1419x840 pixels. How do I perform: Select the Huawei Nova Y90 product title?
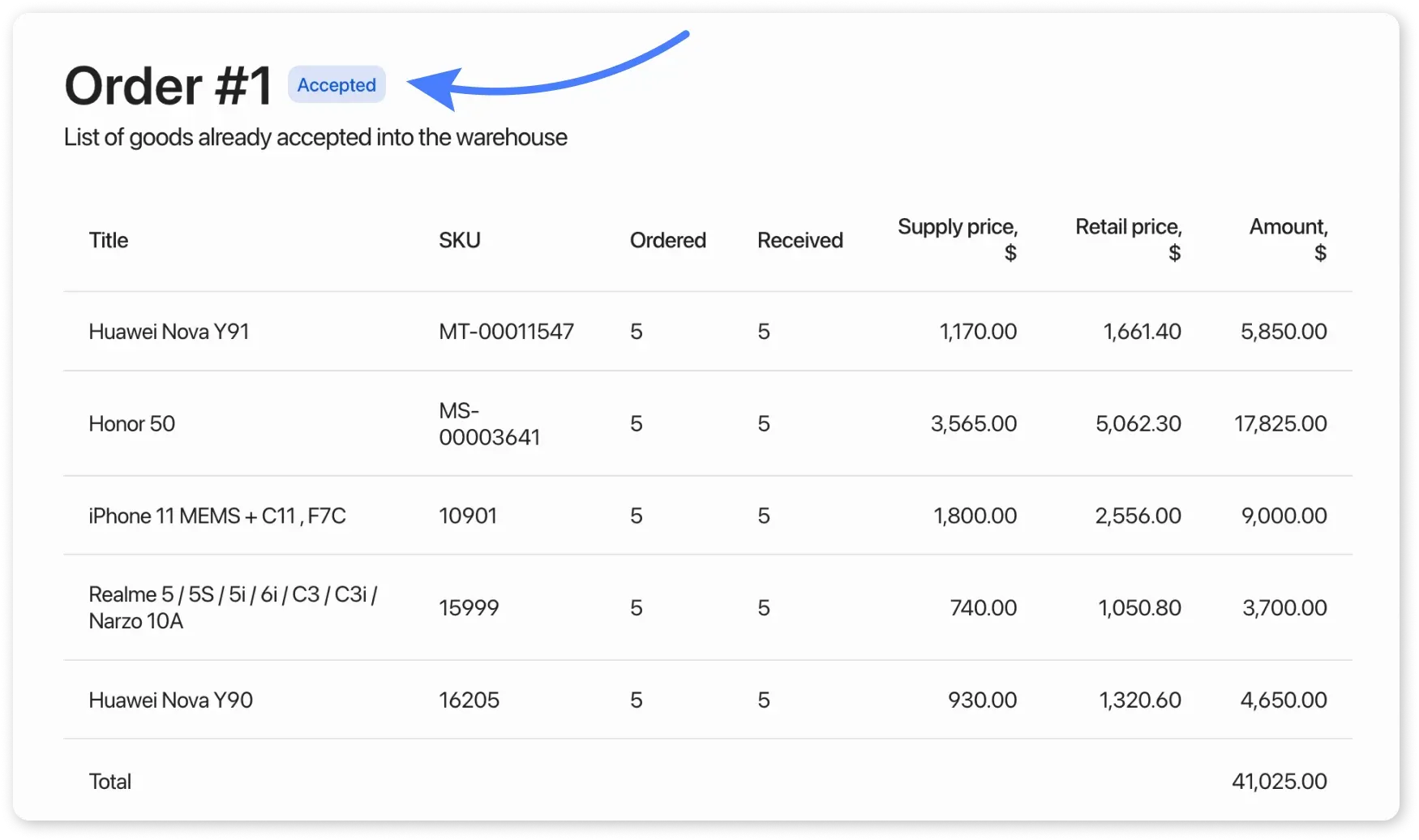point(170,701)
